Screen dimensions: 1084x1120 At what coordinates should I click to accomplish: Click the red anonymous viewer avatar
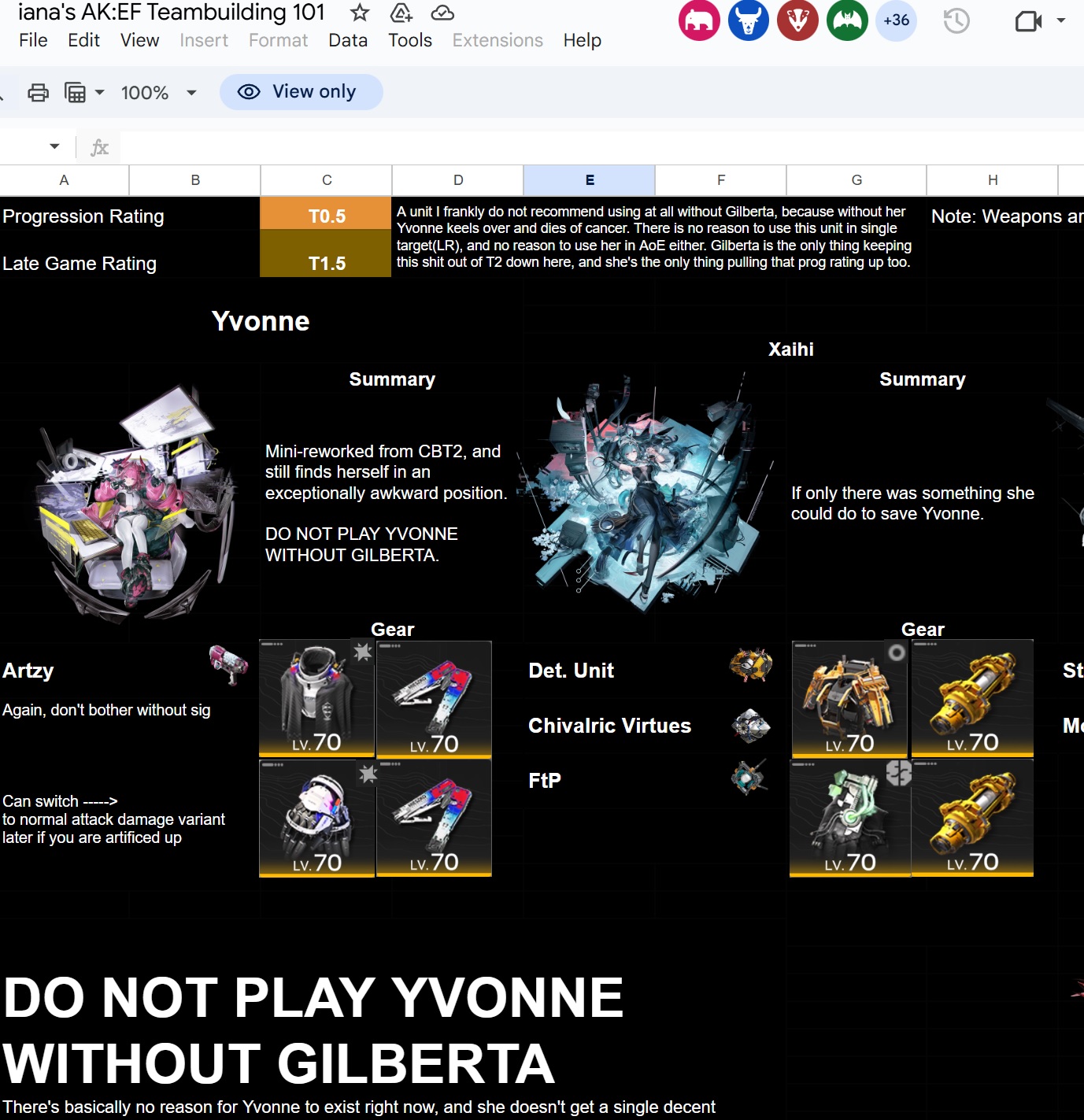point(798,20)
